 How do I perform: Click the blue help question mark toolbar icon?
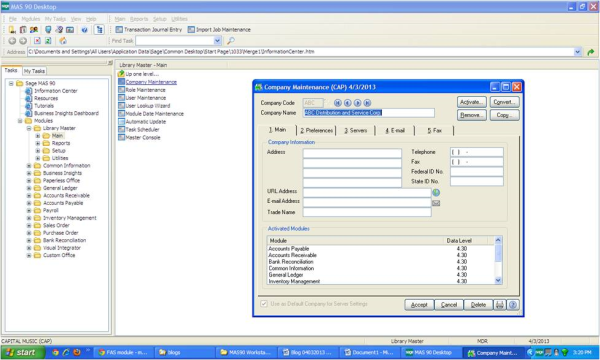coord(84,29)
